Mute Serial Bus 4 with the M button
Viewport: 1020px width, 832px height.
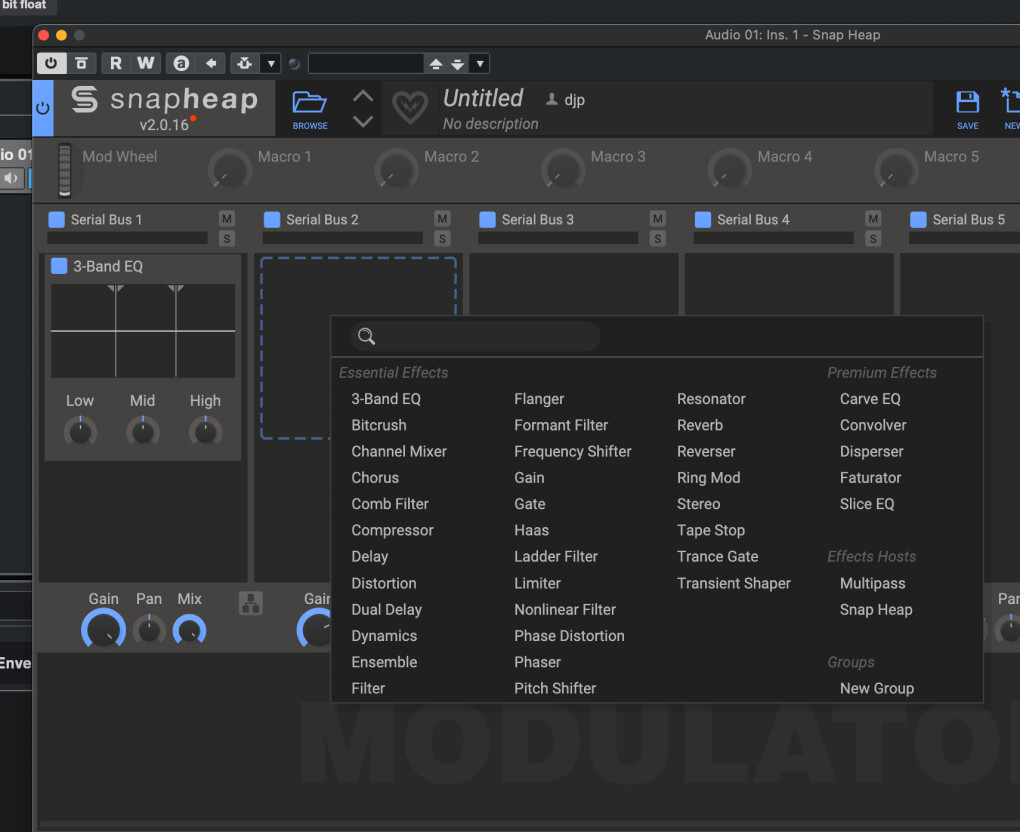click(873, 219)
